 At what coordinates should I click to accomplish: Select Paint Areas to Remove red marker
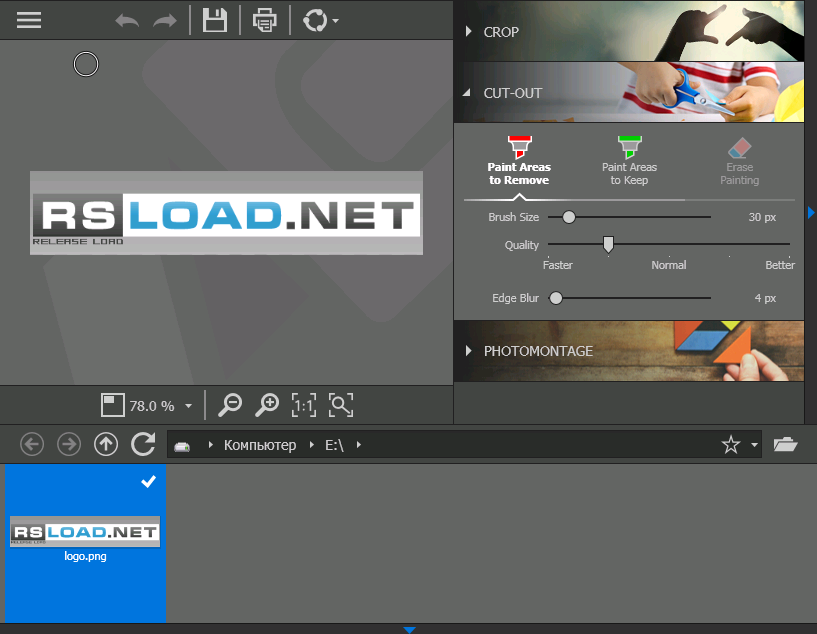[x=519, y=160]
